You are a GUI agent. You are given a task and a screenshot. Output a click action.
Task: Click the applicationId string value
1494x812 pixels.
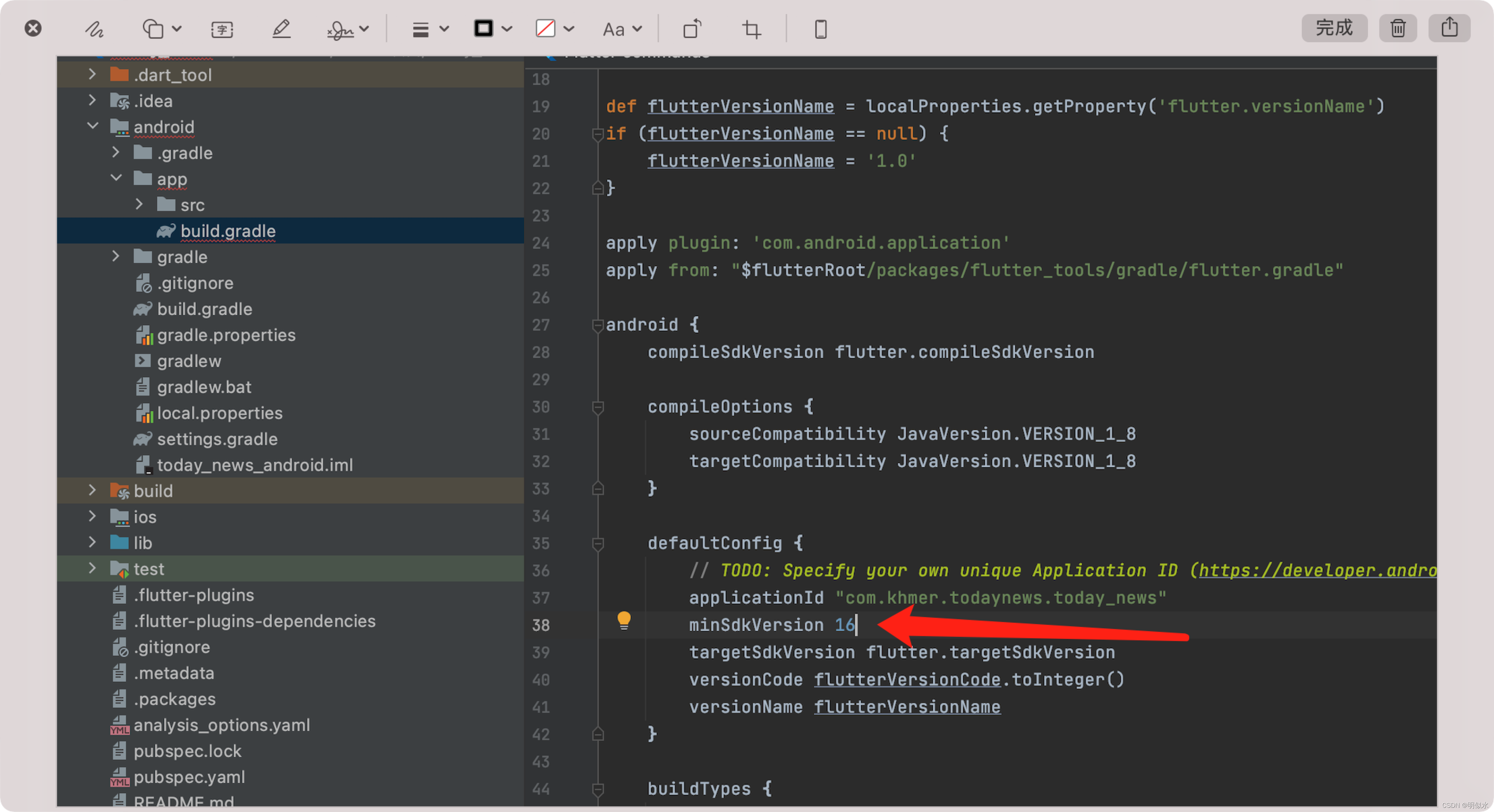click(1000, 597)
